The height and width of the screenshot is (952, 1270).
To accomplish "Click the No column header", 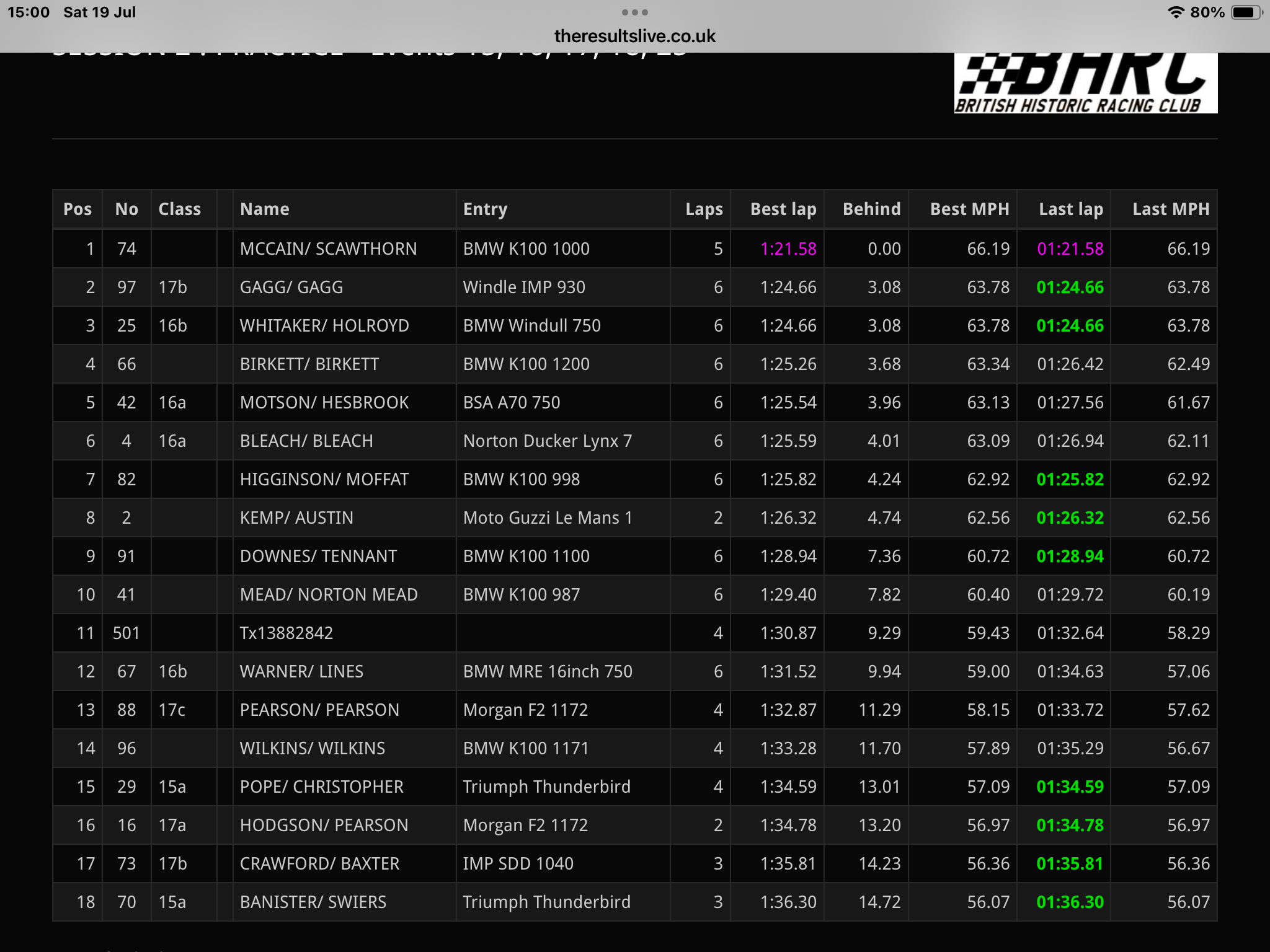I will [127, 209].
